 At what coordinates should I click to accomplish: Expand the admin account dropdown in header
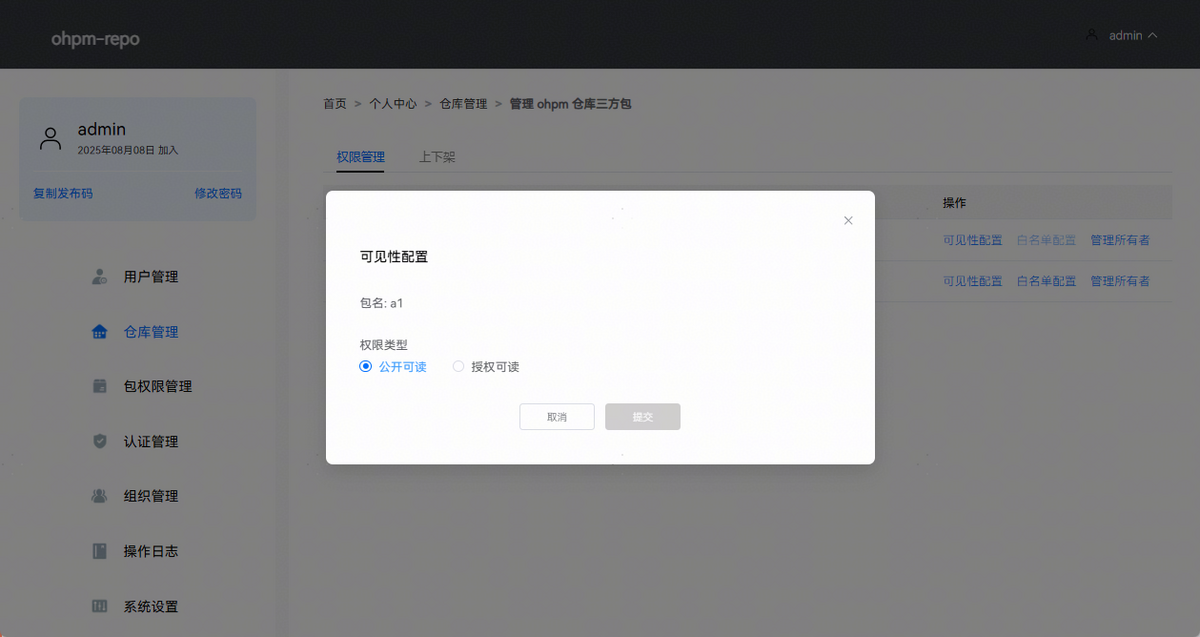click(1122, 35)
